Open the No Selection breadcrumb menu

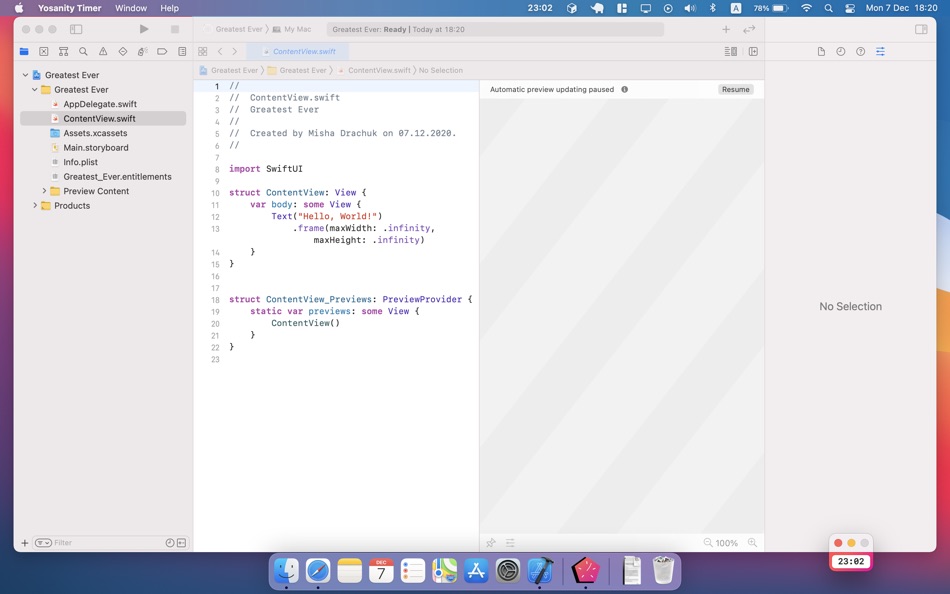click(440, 70)
